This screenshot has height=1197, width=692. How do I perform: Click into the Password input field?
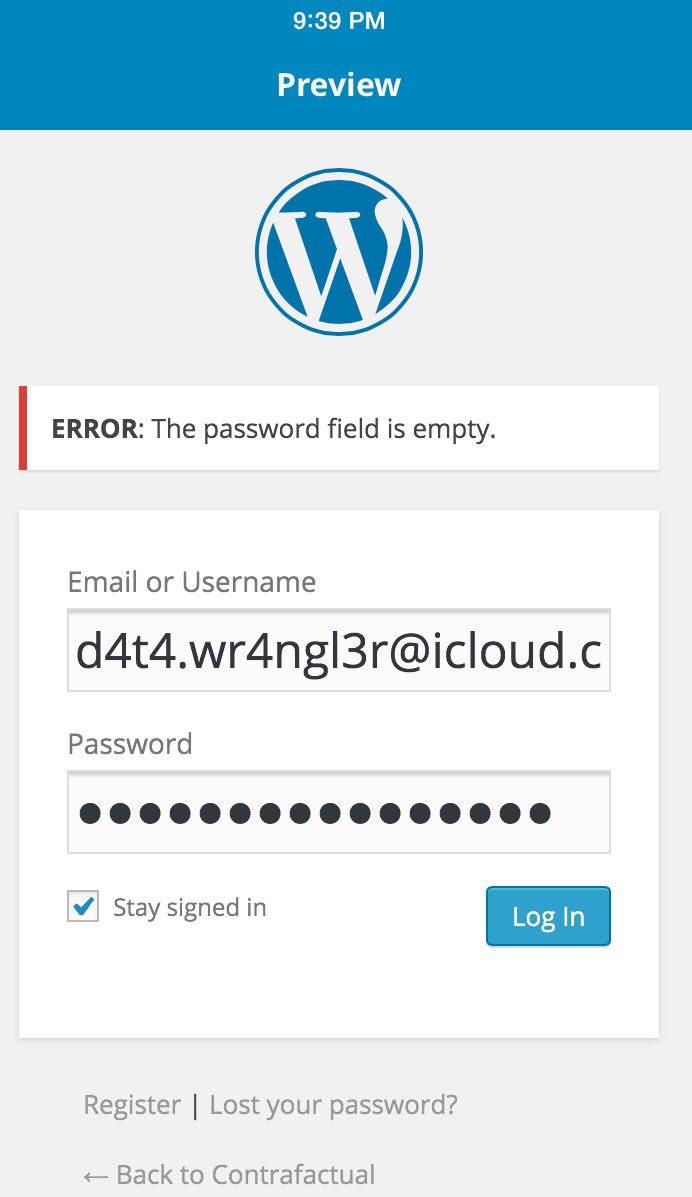pyautogui.click(x=339, y=812)
